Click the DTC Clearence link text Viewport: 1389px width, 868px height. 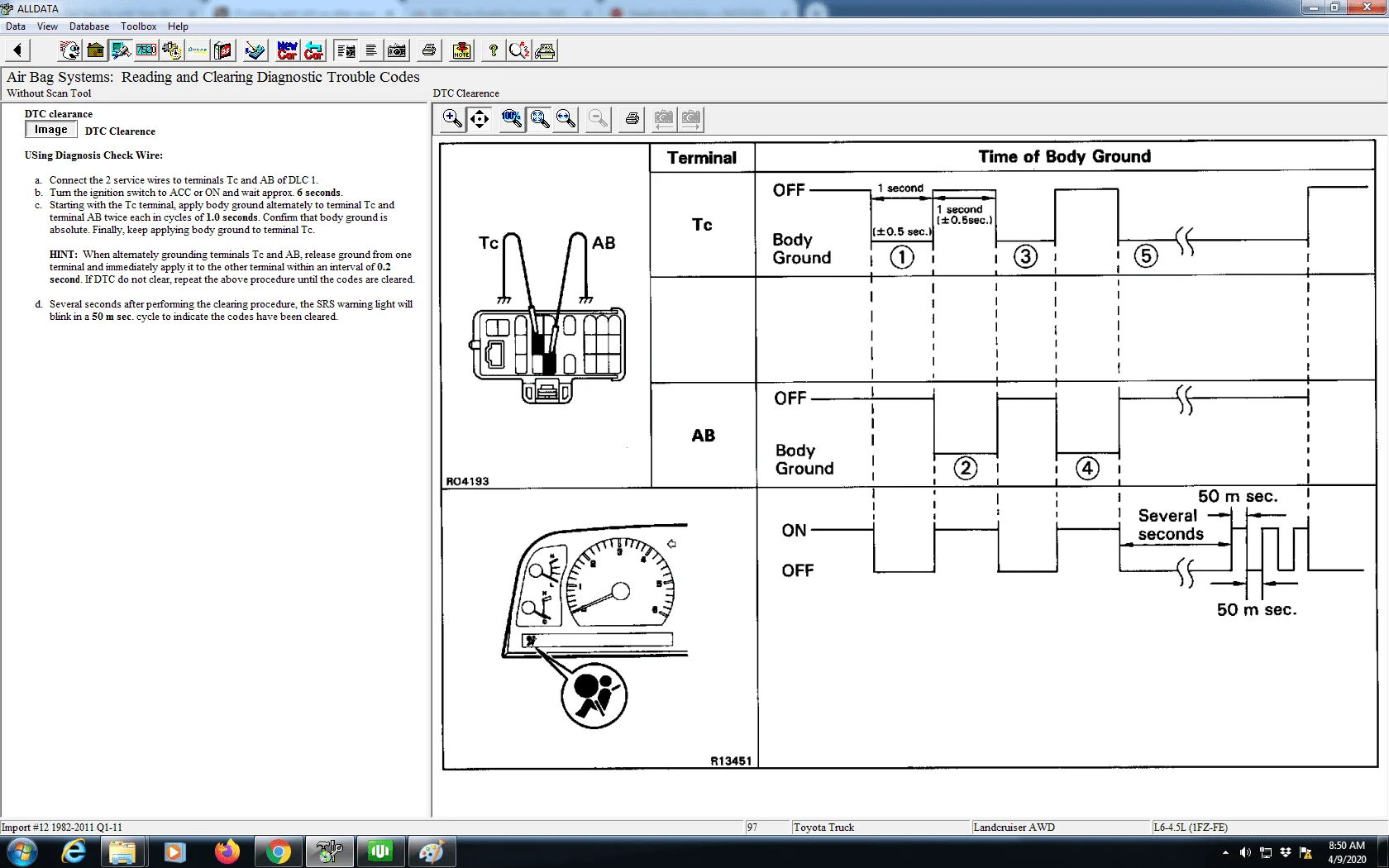click(x=120, y=131)
